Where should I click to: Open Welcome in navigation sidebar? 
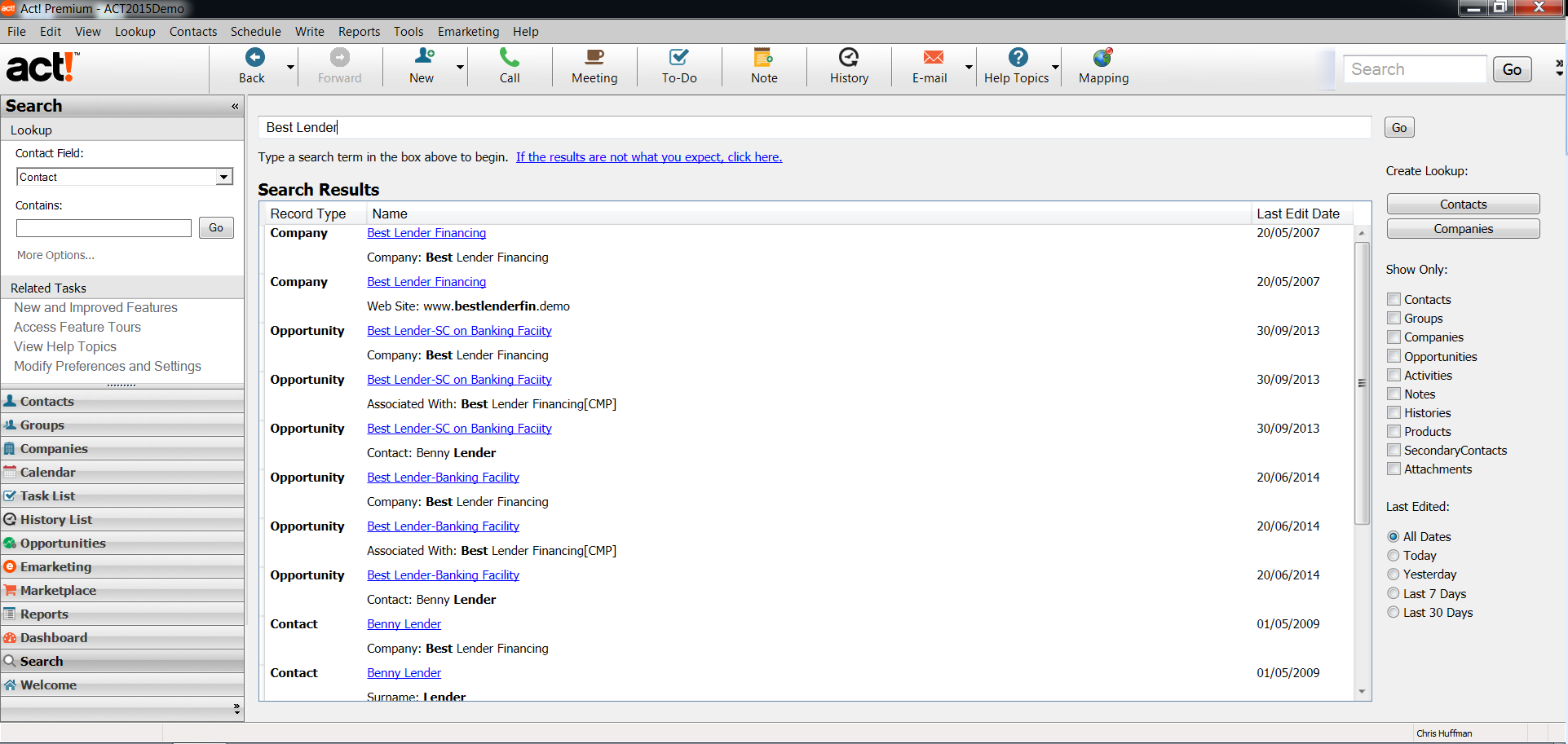pos(122,685)
